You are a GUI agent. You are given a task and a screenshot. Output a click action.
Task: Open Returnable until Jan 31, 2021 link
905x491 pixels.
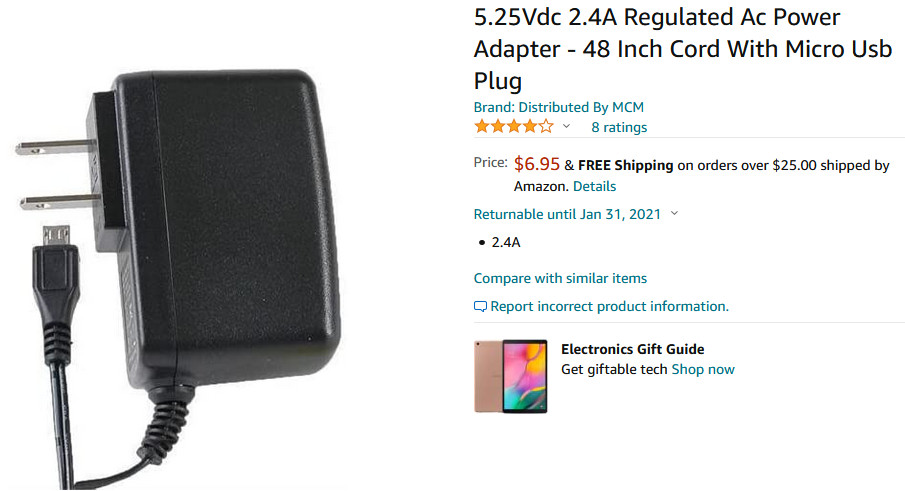pyautogui.click(x=567, y=214)
